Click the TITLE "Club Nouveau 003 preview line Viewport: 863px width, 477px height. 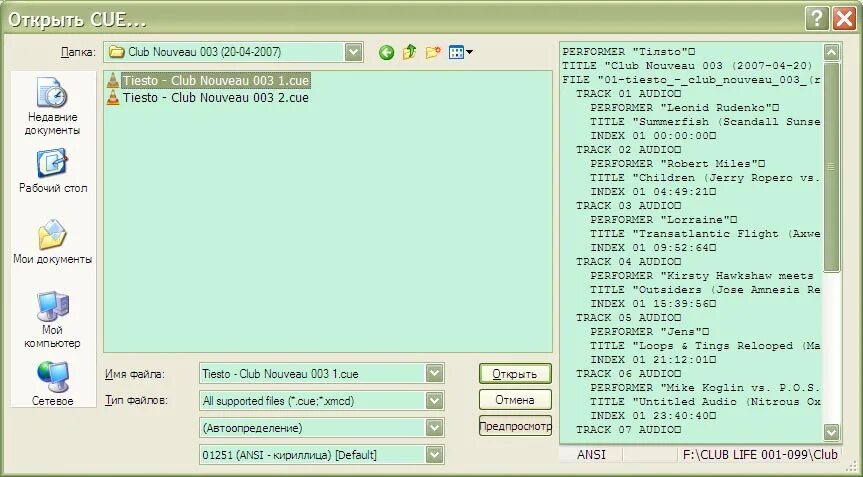click(x=687, y=65)
